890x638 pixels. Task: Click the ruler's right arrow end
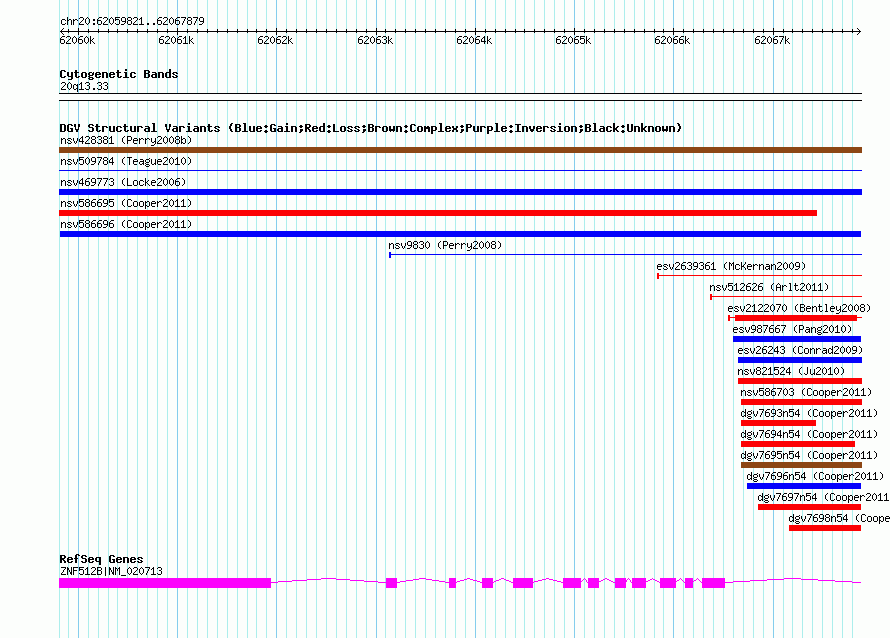pyautogui.click(x=858, y=31)
